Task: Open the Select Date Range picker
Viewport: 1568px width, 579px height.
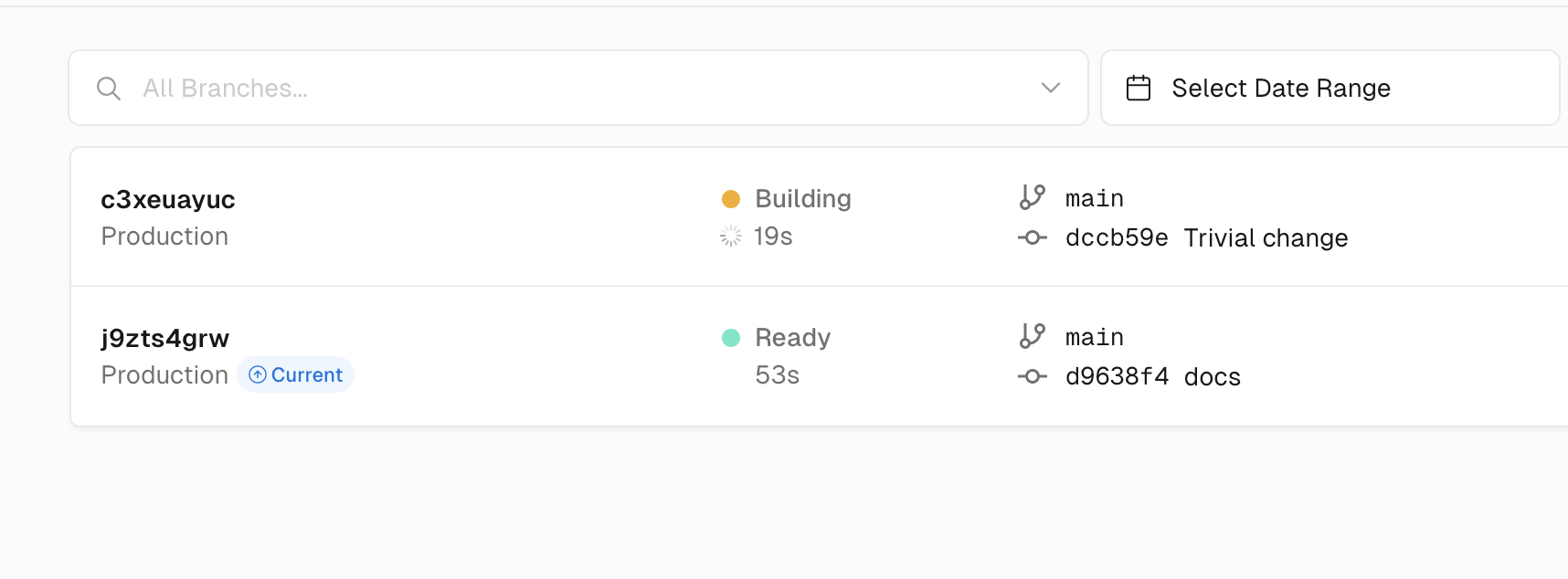Action: coord(1330,88)
